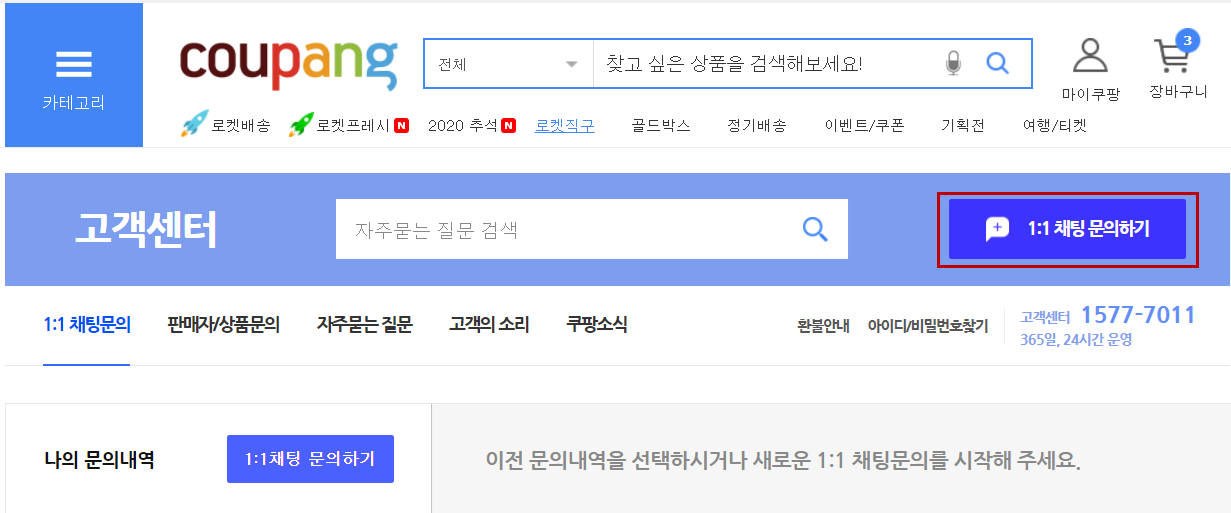This screenshot has width=1231, height=513.
Task: Open the 장바구니 cart icon
Action: (1172, 58)
